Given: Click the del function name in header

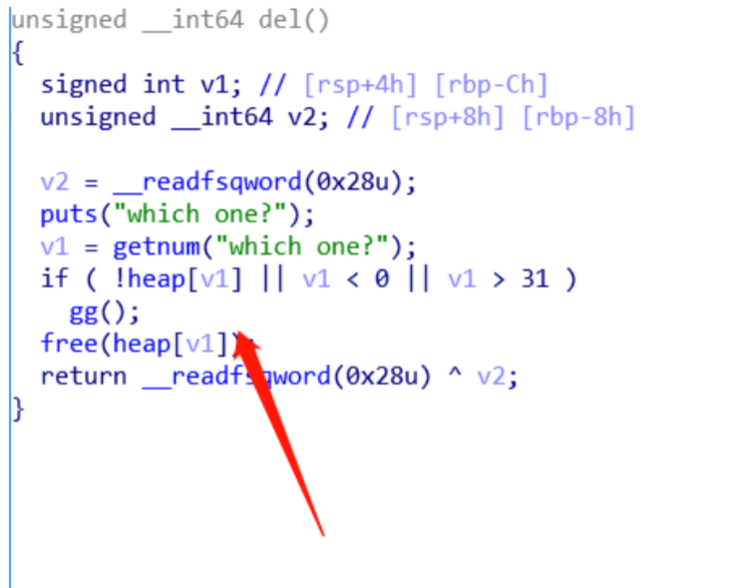Looking at the screenshot, I should click(x=281, y=20).
